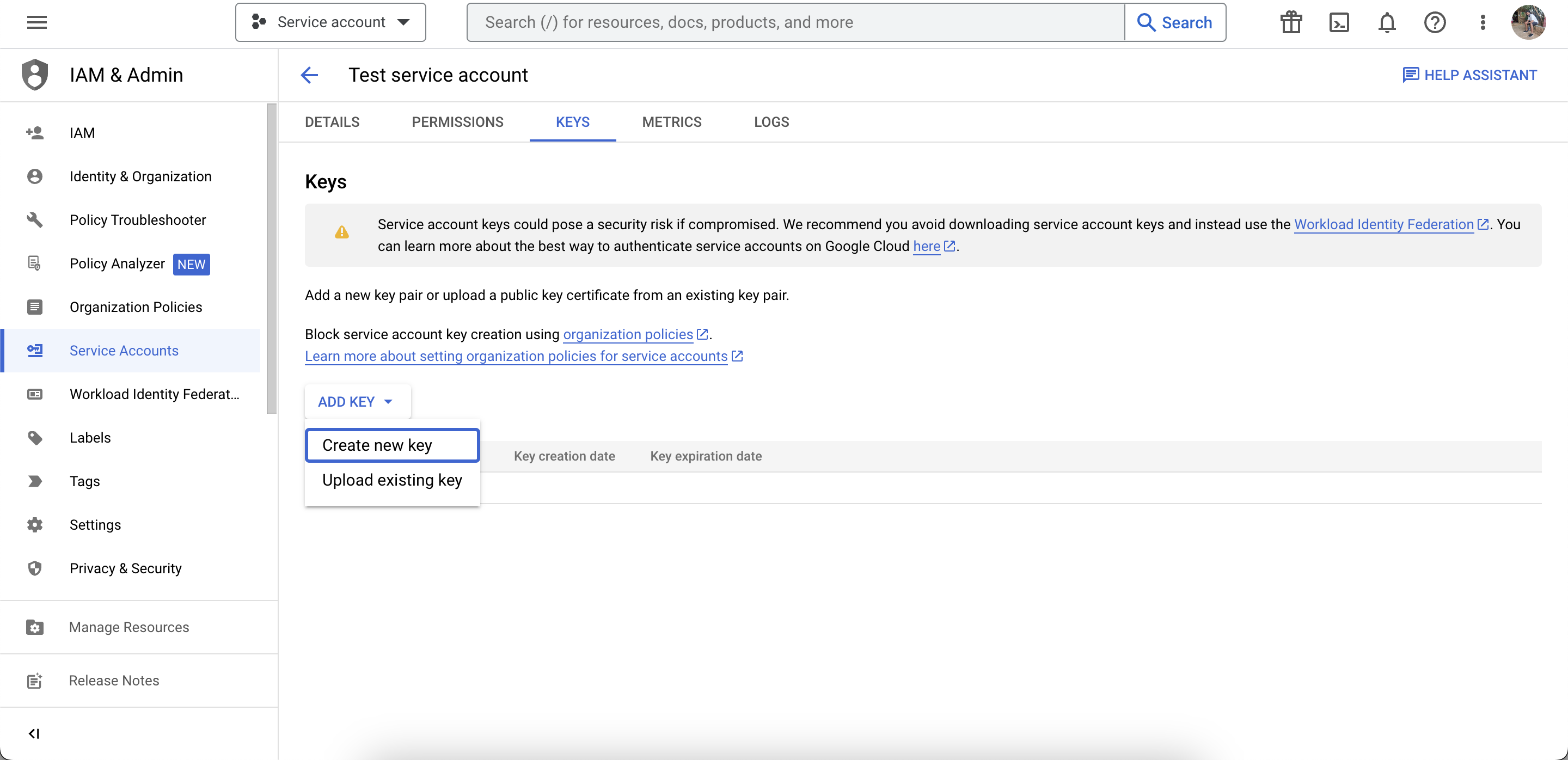Open Policy Analyzer in sidebar

pos(130,263)
